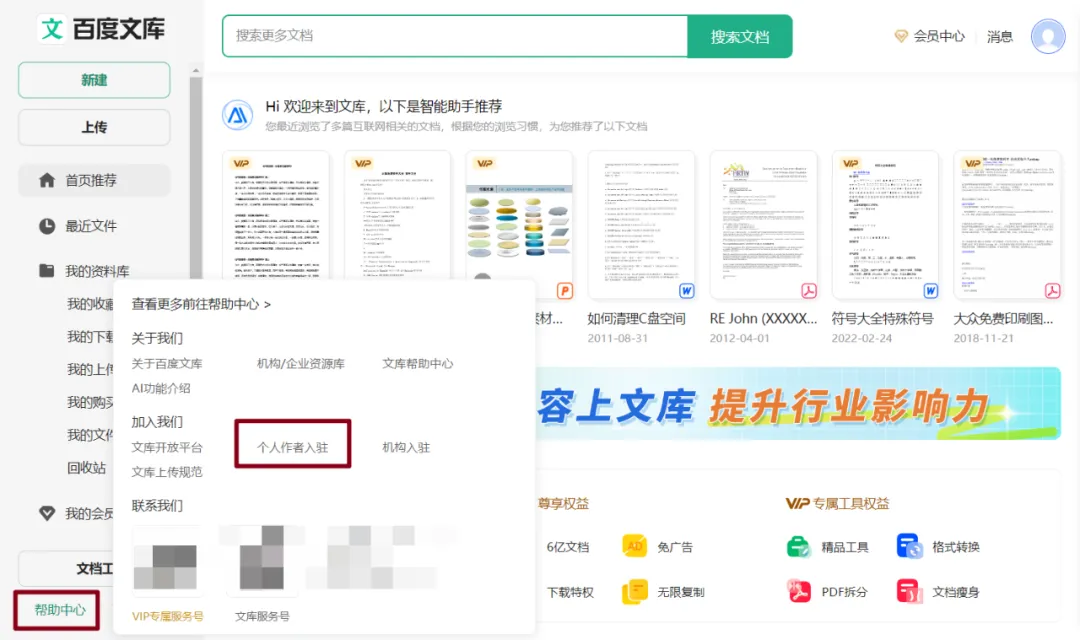1080x640 pixels.
Task: Click the 如何清理C盘空间 title
Action: (636, 318)
